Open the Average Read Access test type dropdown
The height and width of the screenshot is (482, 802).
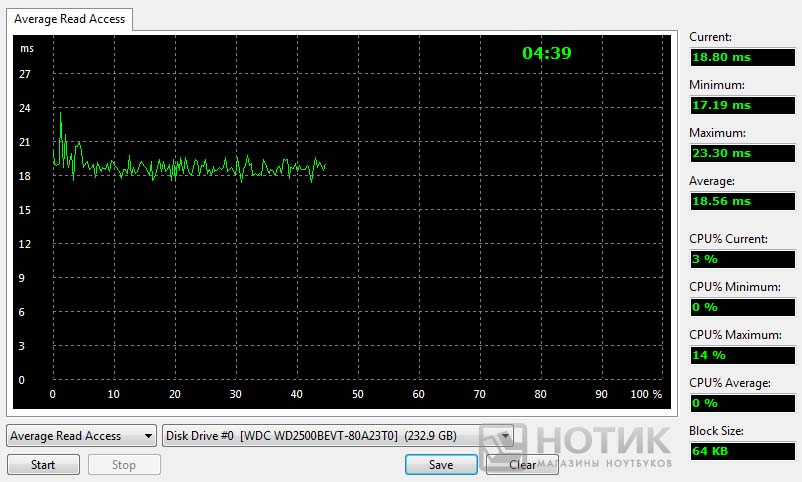82,436
